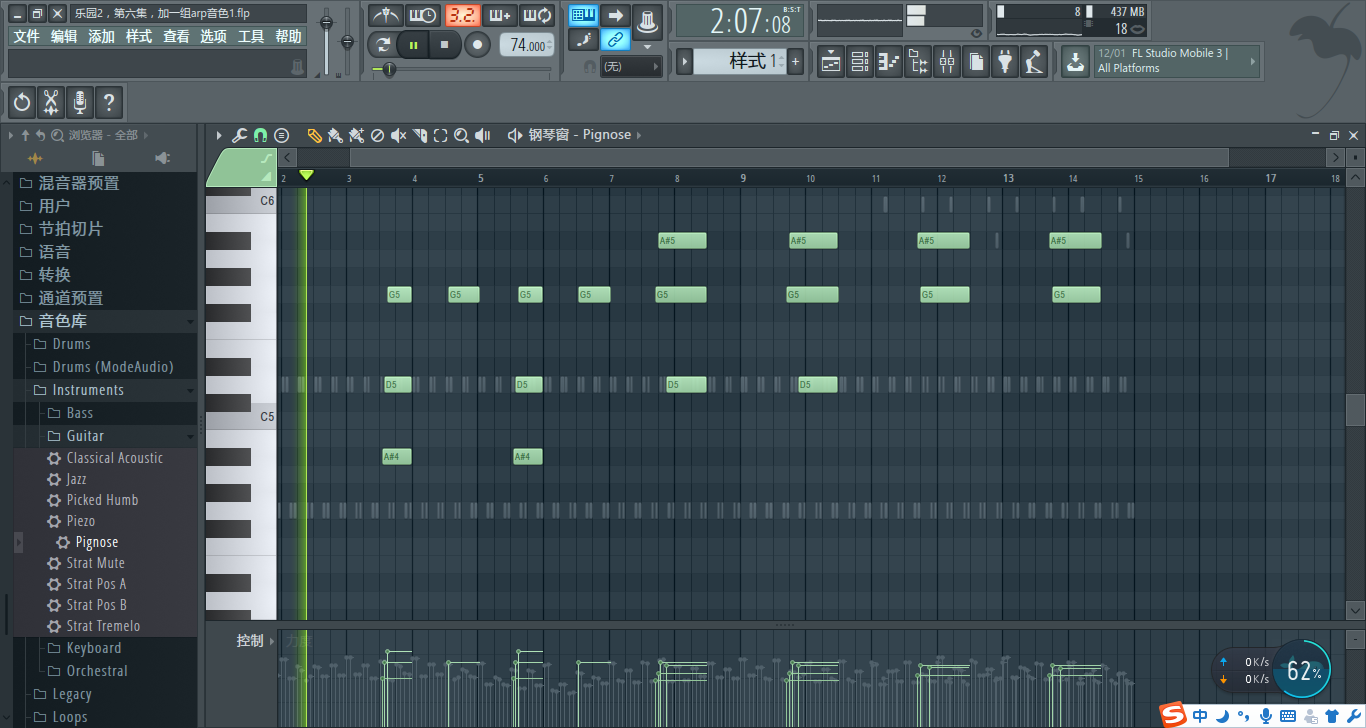Open the 帮助 menu
This screenshot has width=1366, height=728.
[x=288, y=36]
